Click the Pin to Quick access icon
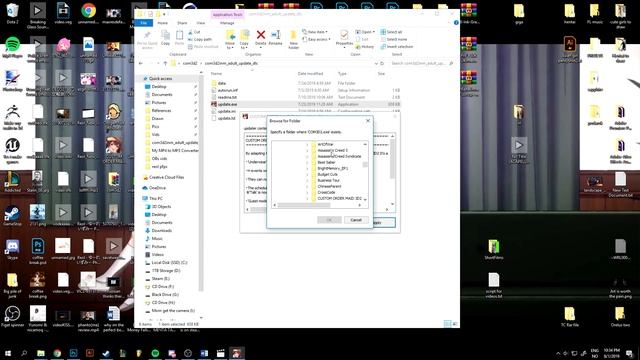This screenshot has height=360, width=640. (x=147, y=35)
